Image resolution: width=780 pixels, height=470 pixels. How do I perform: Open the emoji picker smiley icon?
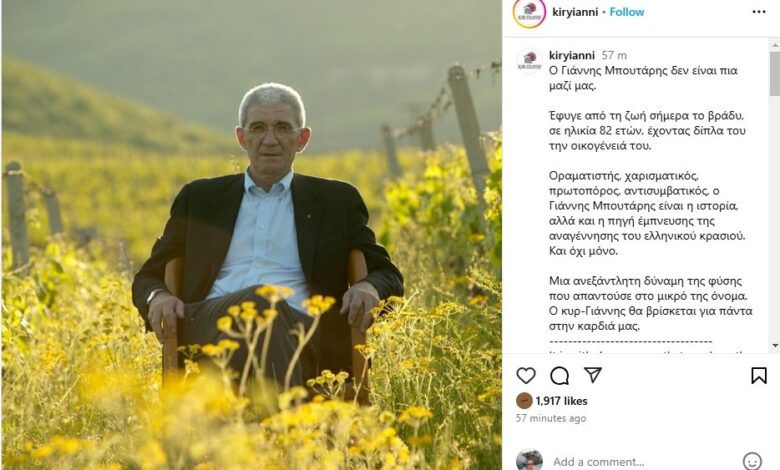pos(752,462)
